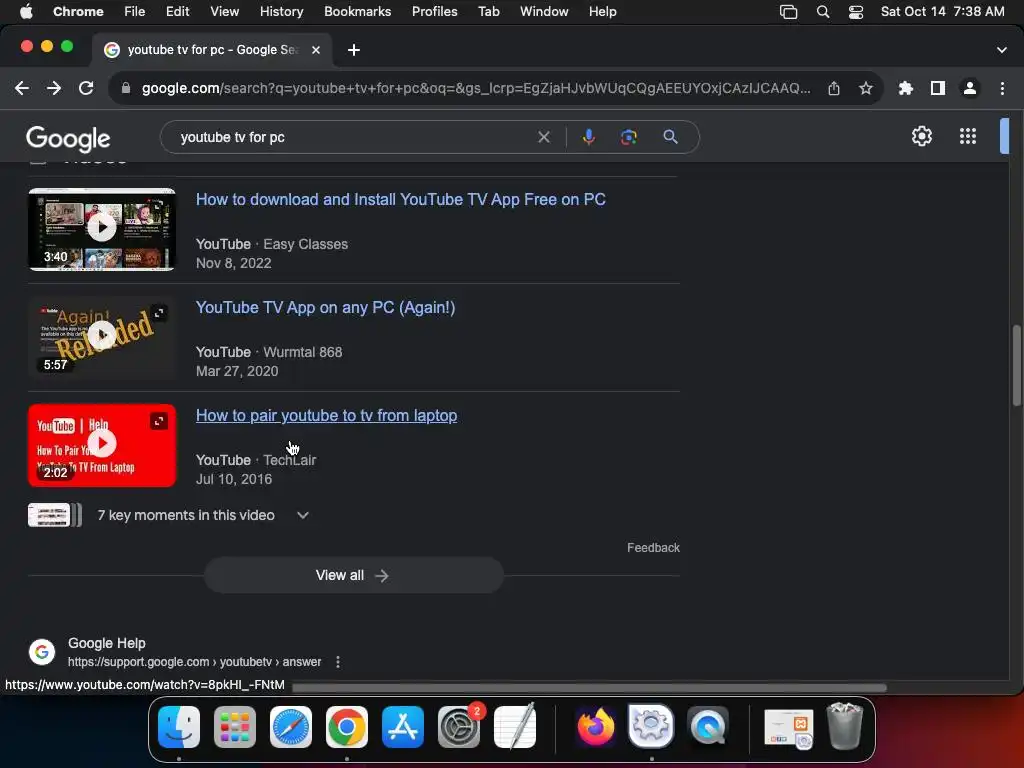Toggle Chrome side panel

(x=938, y=88)
